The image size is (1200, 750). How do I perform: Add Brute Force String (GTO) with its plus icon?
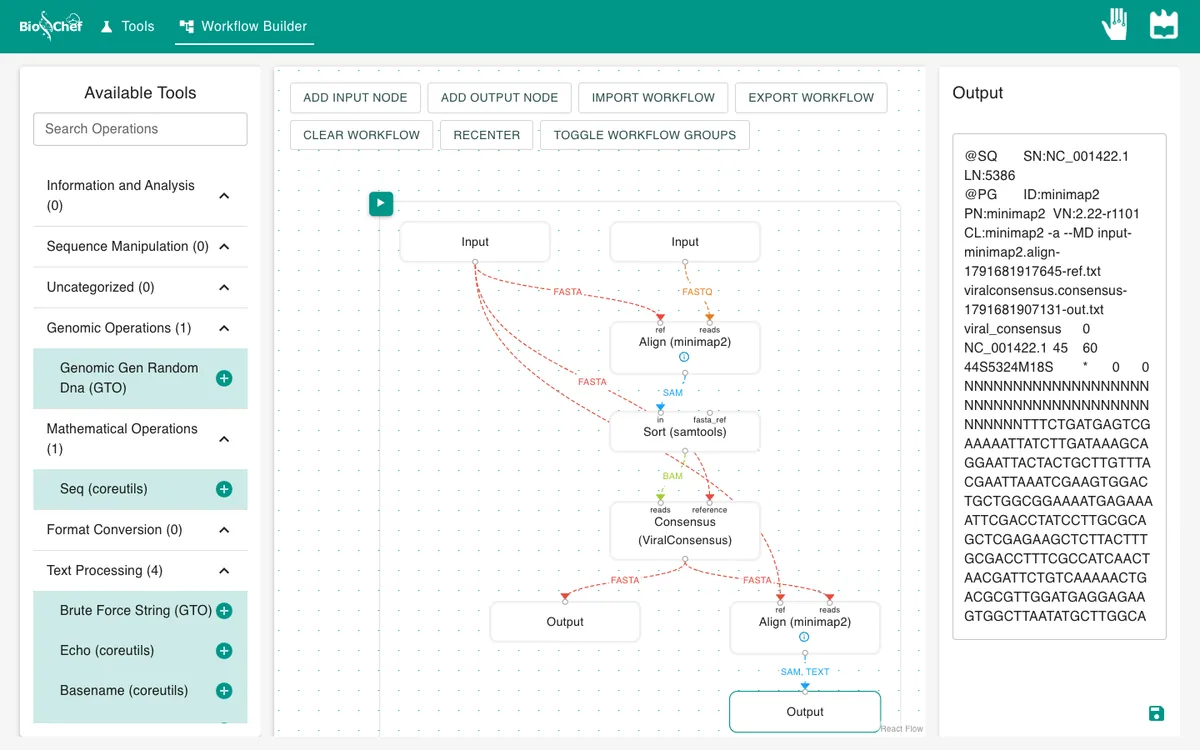tap(224, 611)
